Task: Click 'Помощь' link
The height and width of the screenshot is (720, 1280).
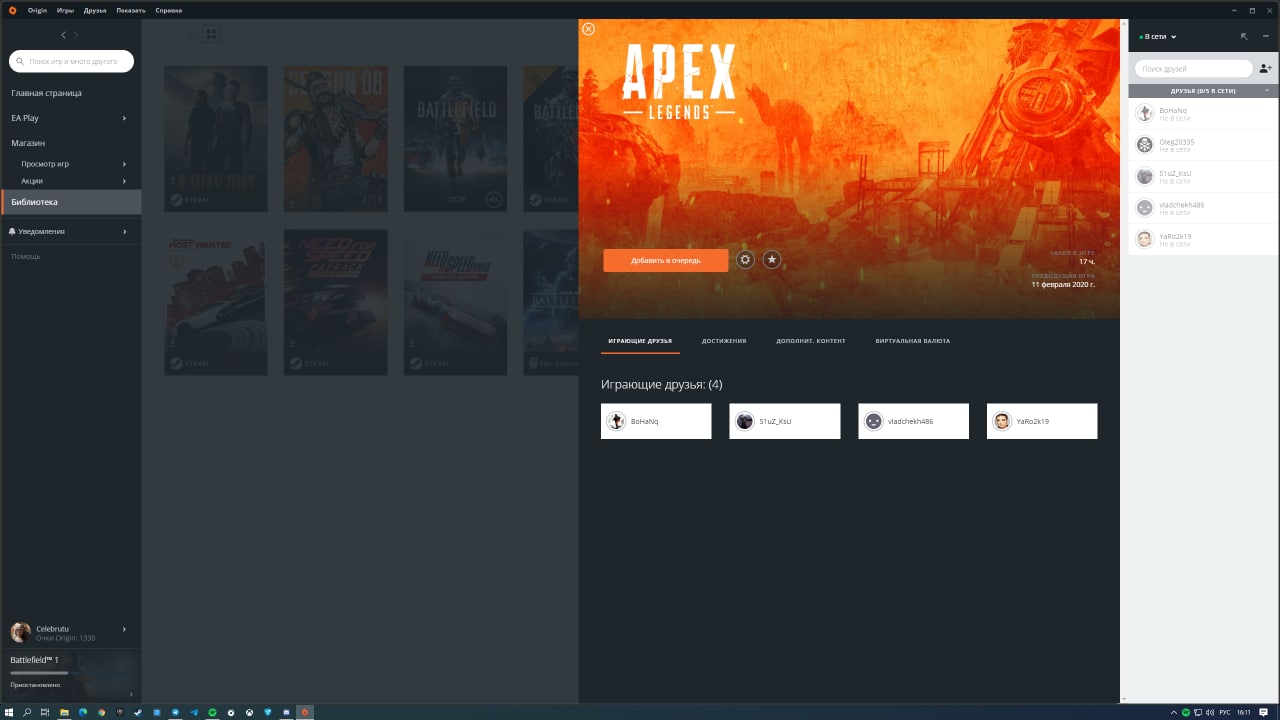Action: point(26,257)
